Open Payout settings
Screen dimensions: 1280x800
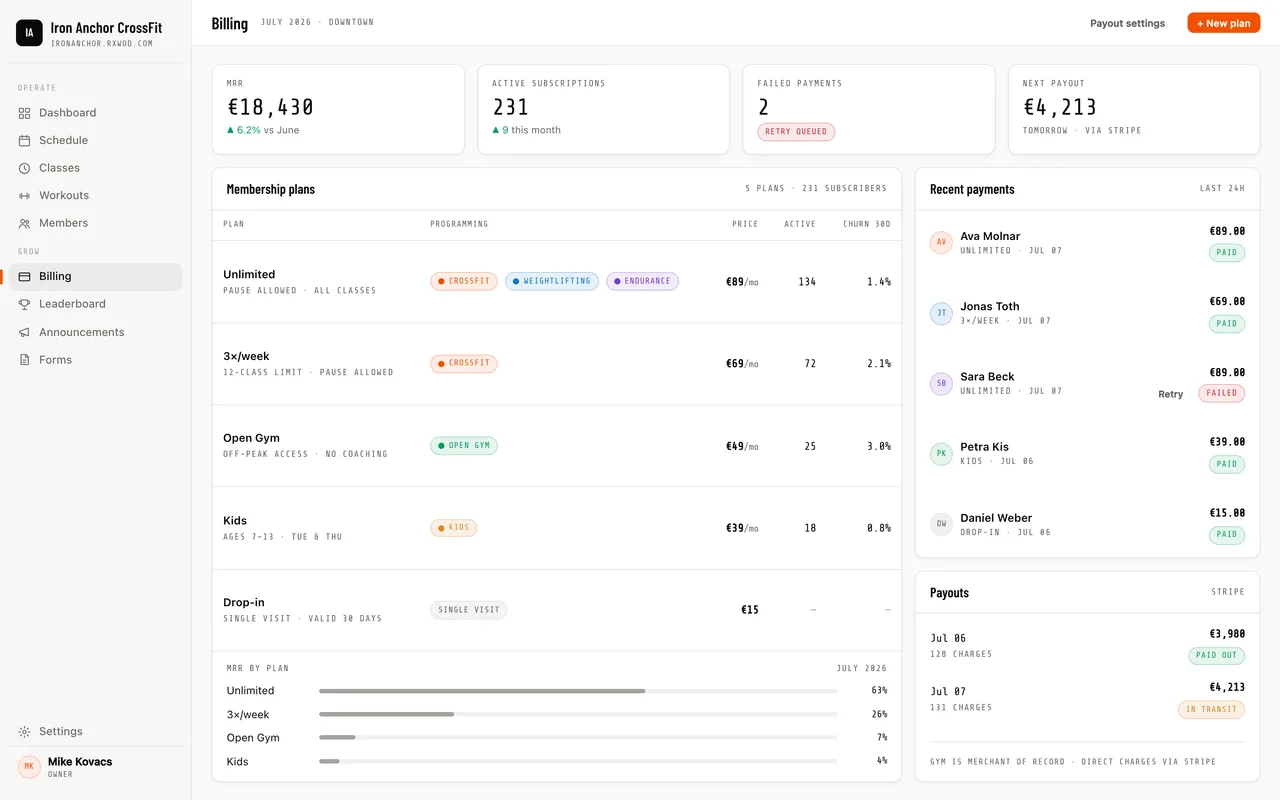[1127, 23]
